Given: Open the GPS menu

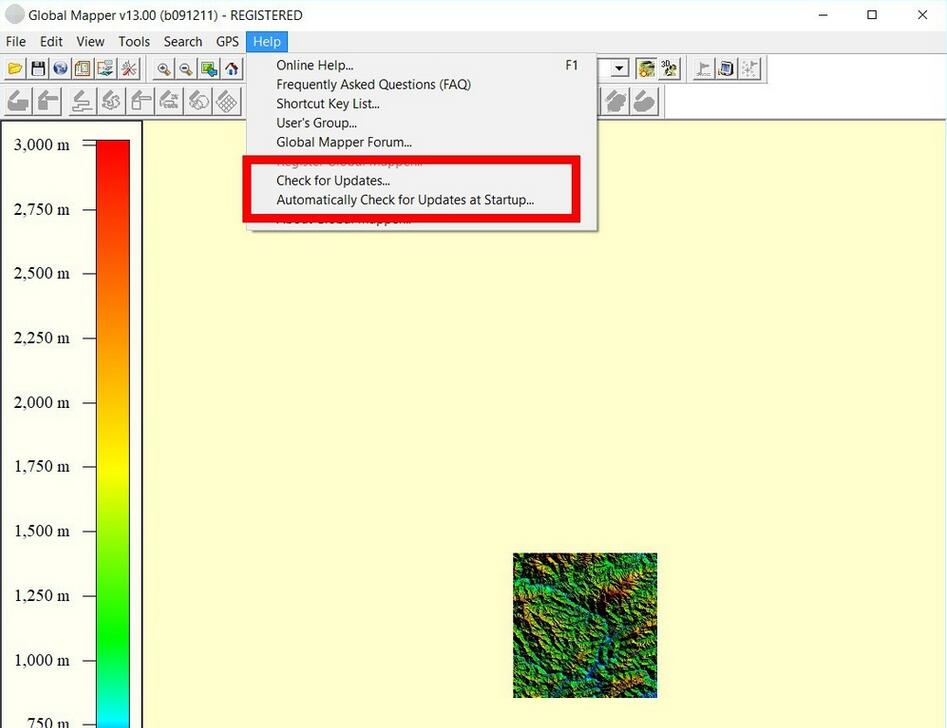Looking at the screenshot, I should point(226,41).
